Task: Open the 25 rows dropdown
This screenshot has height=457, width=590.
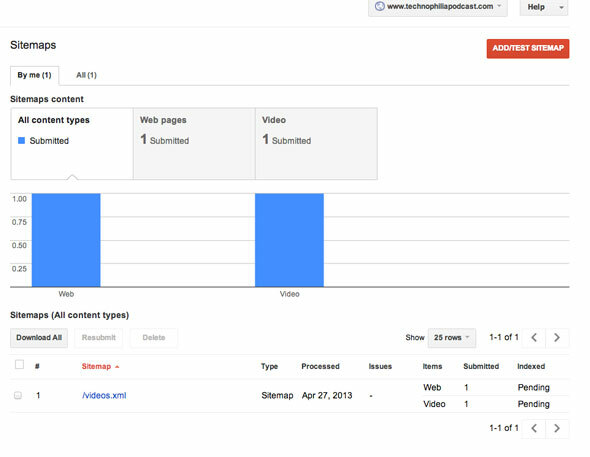Action: (x=452, y=337)
